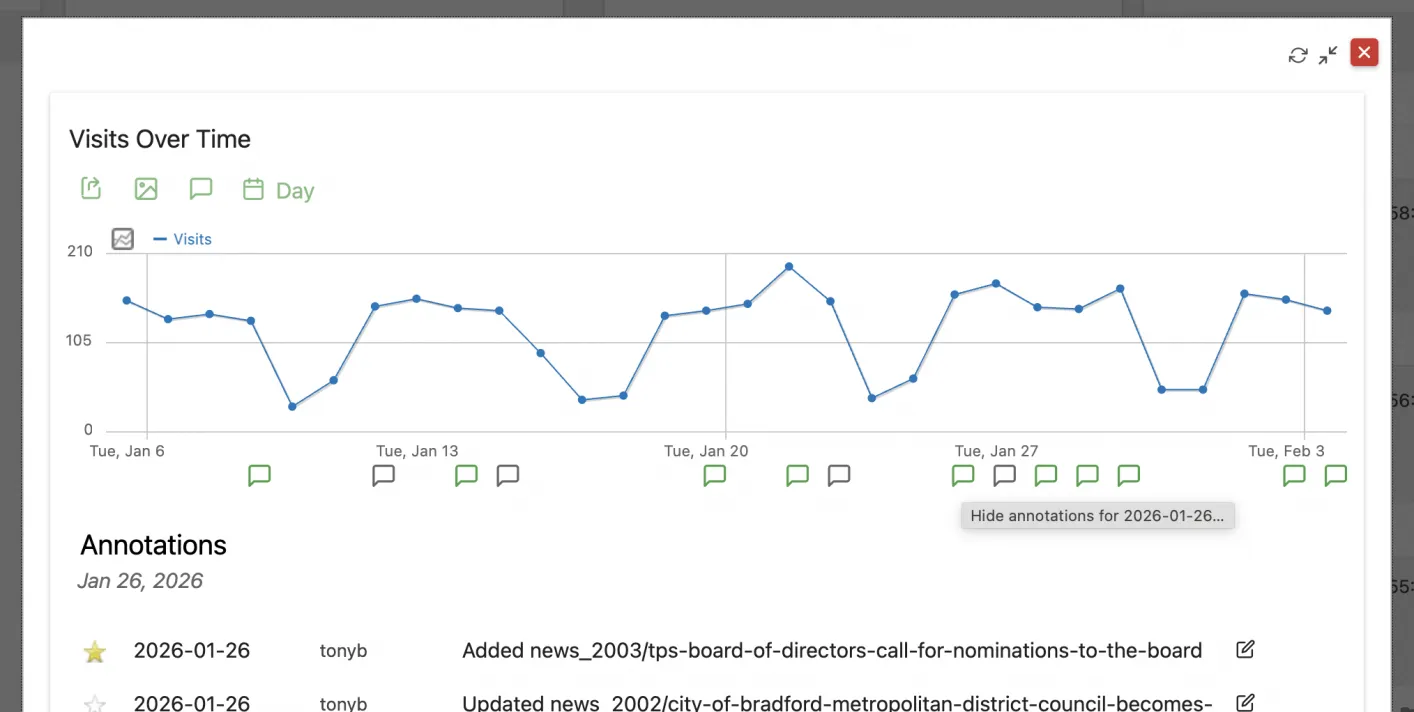Open annotations via the speech bubble toolbar icon
Viewport: 1414px width, 712px height.
point(201,188)
